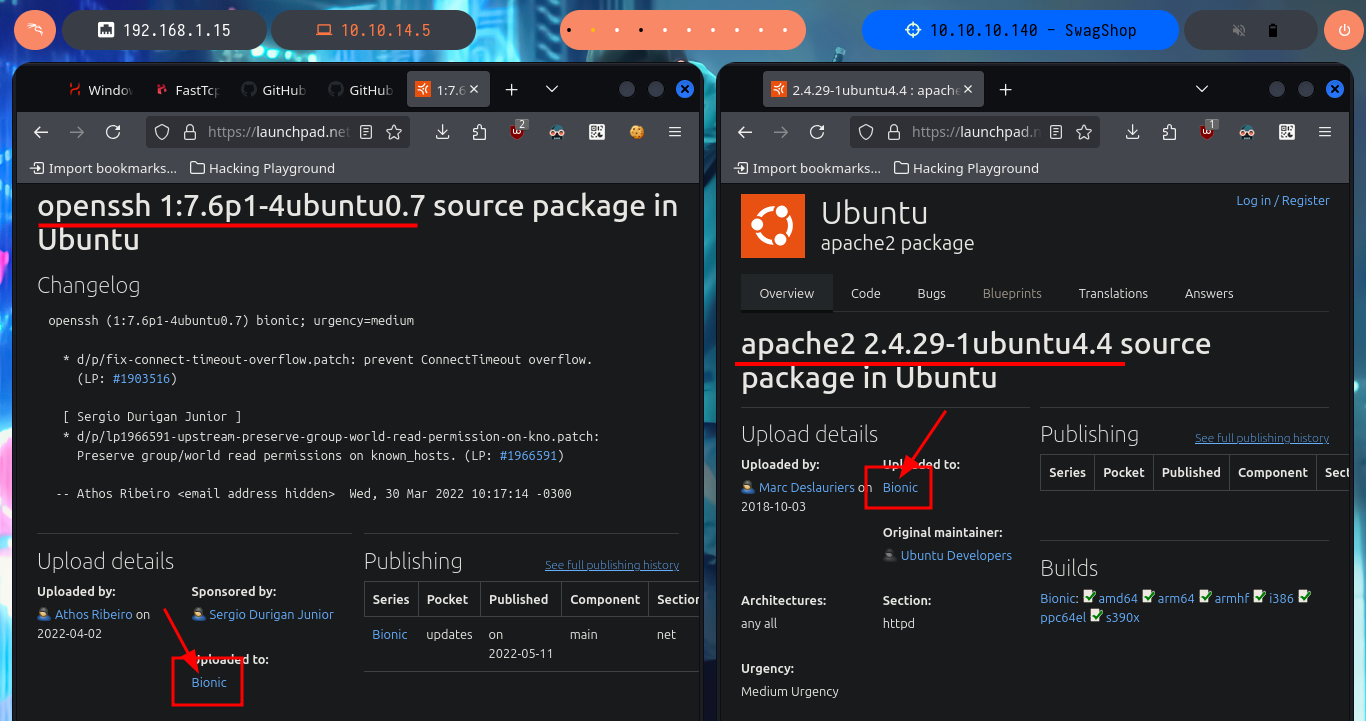This screenshot has height=721, width=1366.
Task: Click the 192.168.1.15 network address widget
Action: [x=165, y=30]
